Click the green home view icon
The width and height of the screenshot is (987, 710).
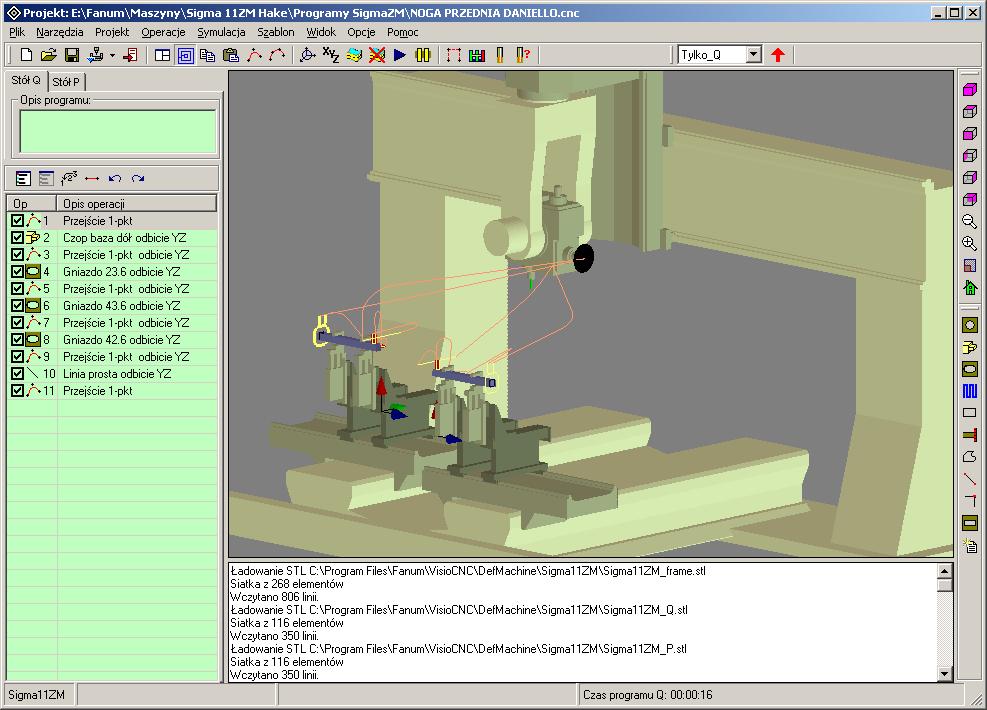969,287
